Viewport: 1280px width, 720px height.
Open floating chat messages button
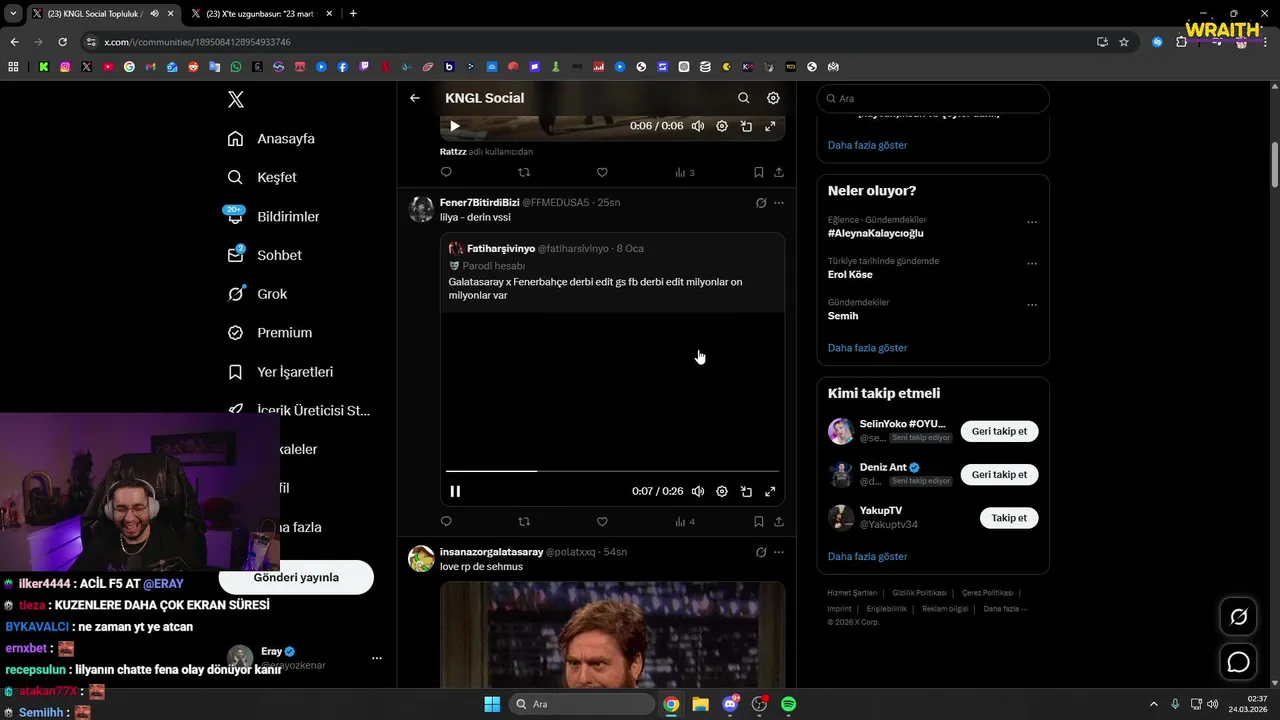tap(1239, 662)
